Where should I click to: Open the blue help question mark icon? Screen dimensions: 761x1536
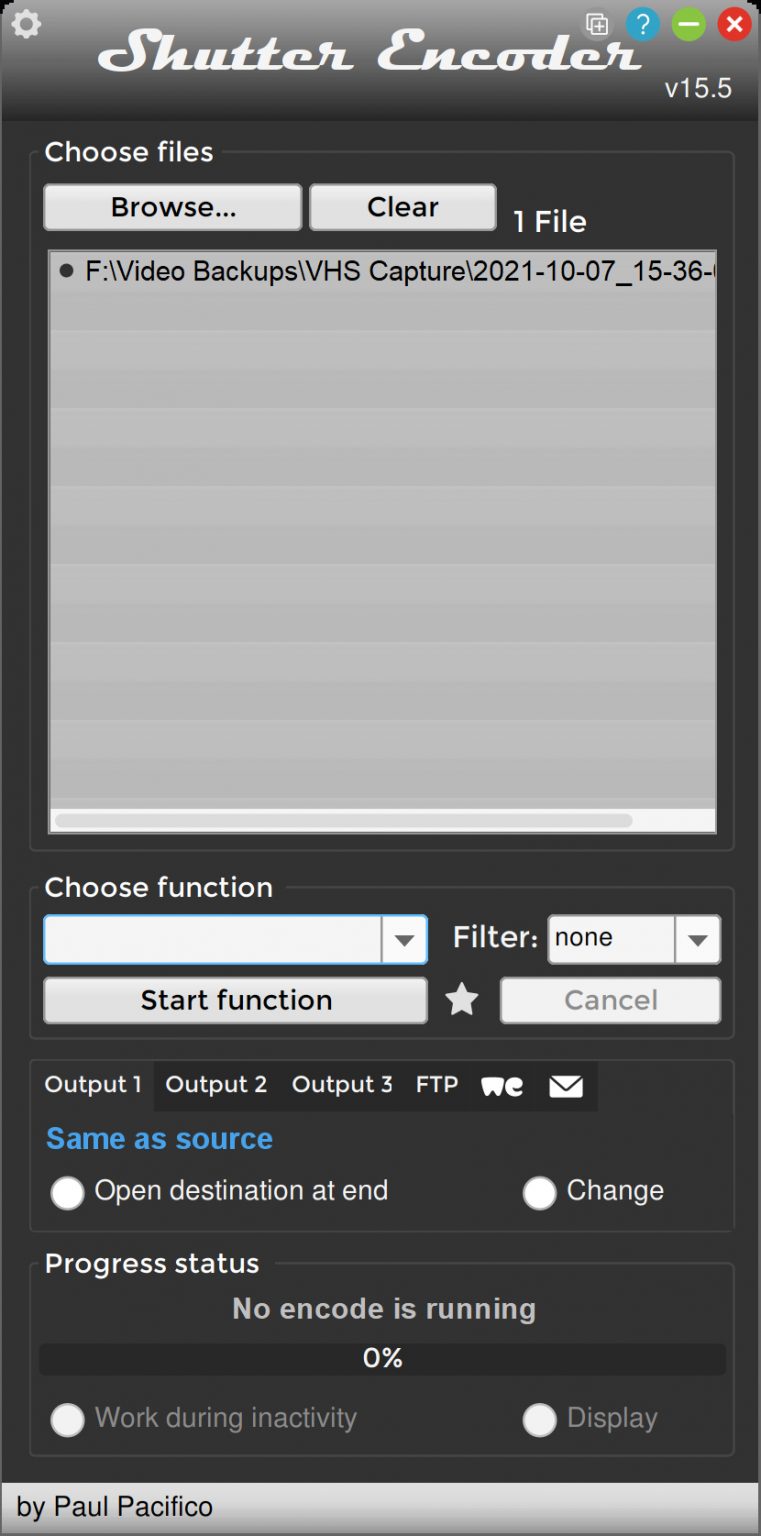click(643, 24)
